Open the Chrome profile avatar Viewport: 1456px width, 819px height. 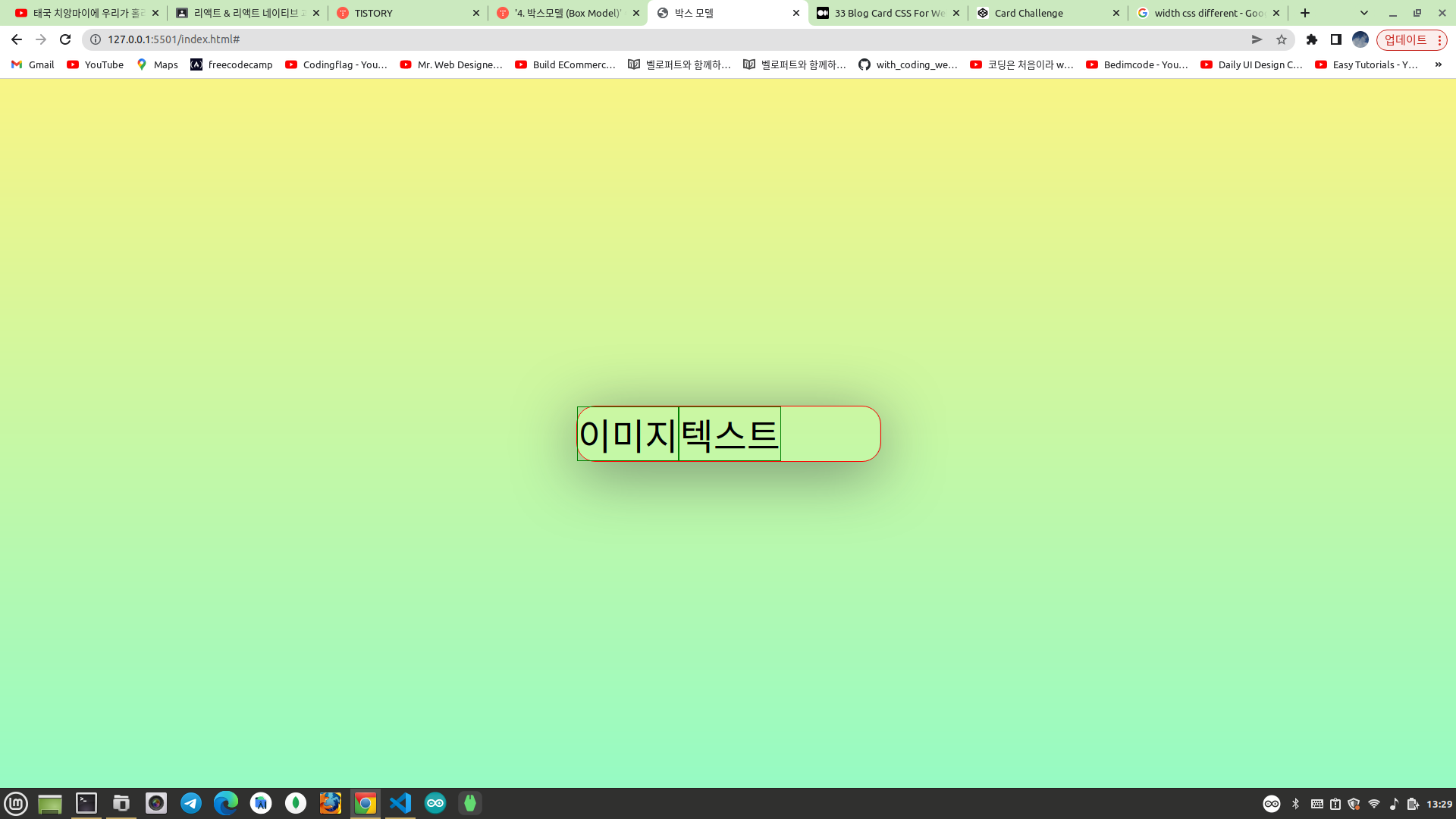pyautogui.click(x=1360, y=39)
